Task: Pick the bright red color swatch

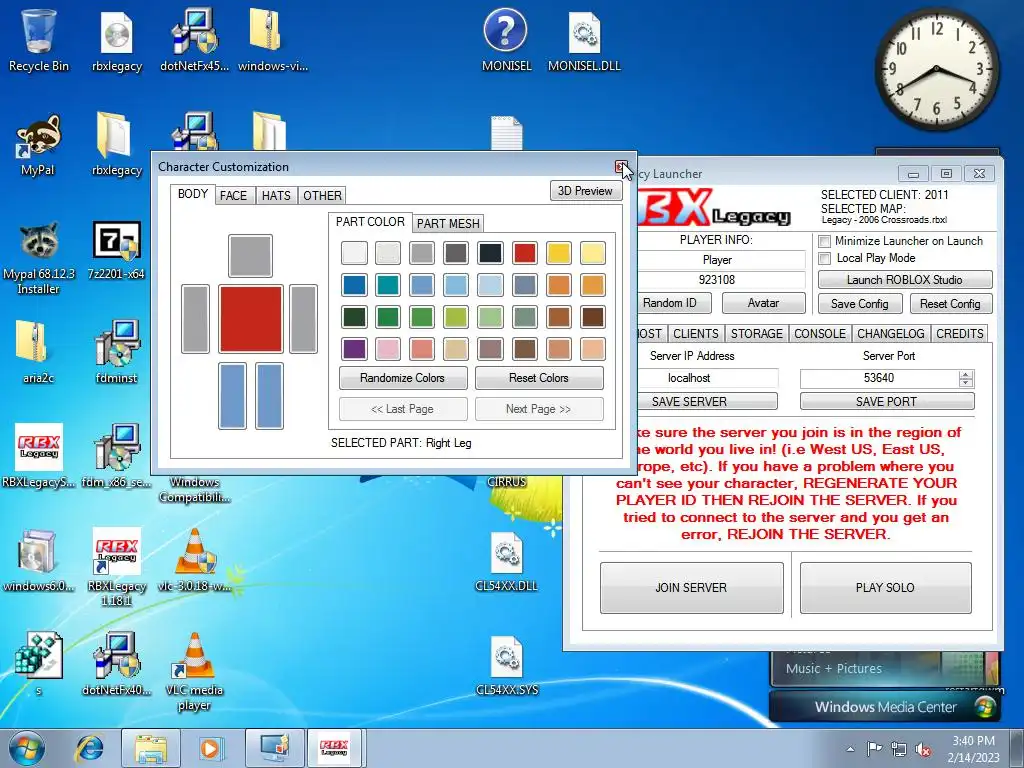Action: coord(524,253)
